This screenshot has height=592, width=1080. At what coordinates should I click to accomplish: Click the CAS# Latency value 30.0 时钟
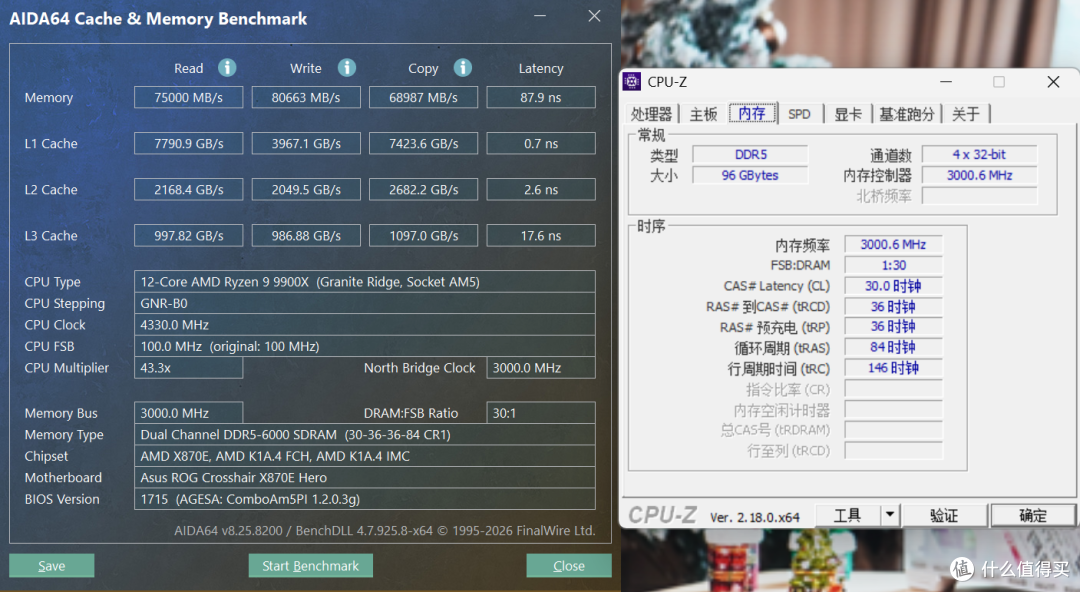(893, 286)
